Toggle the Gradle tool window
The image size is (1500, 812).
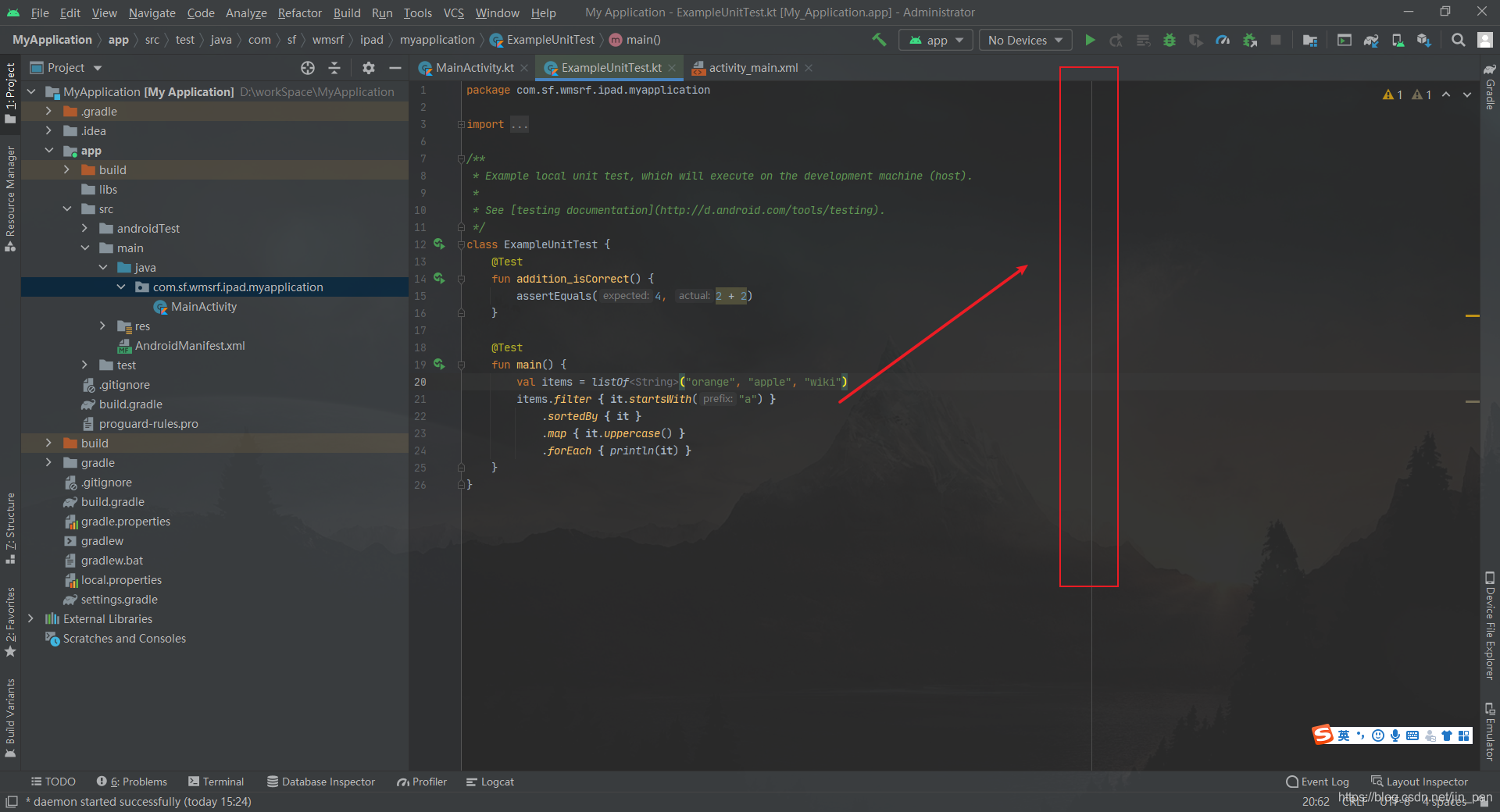coord(1490,86)
